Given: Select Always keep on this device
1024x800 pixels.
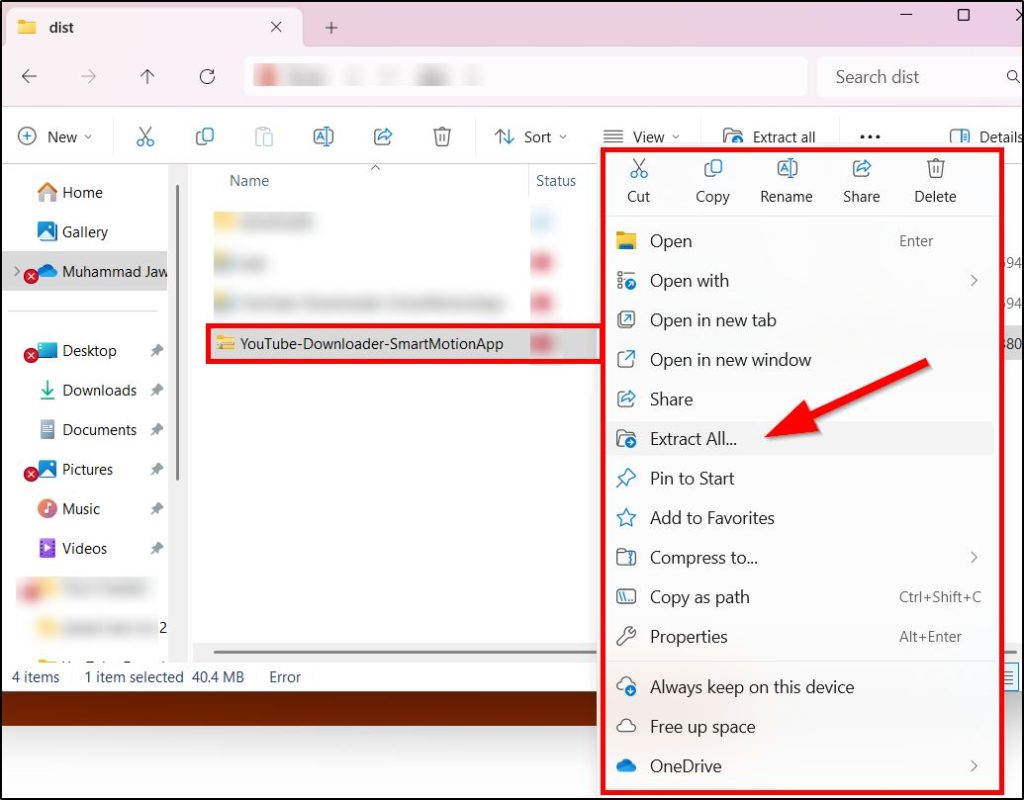Looking at the screenshot, I should point(800,687).
